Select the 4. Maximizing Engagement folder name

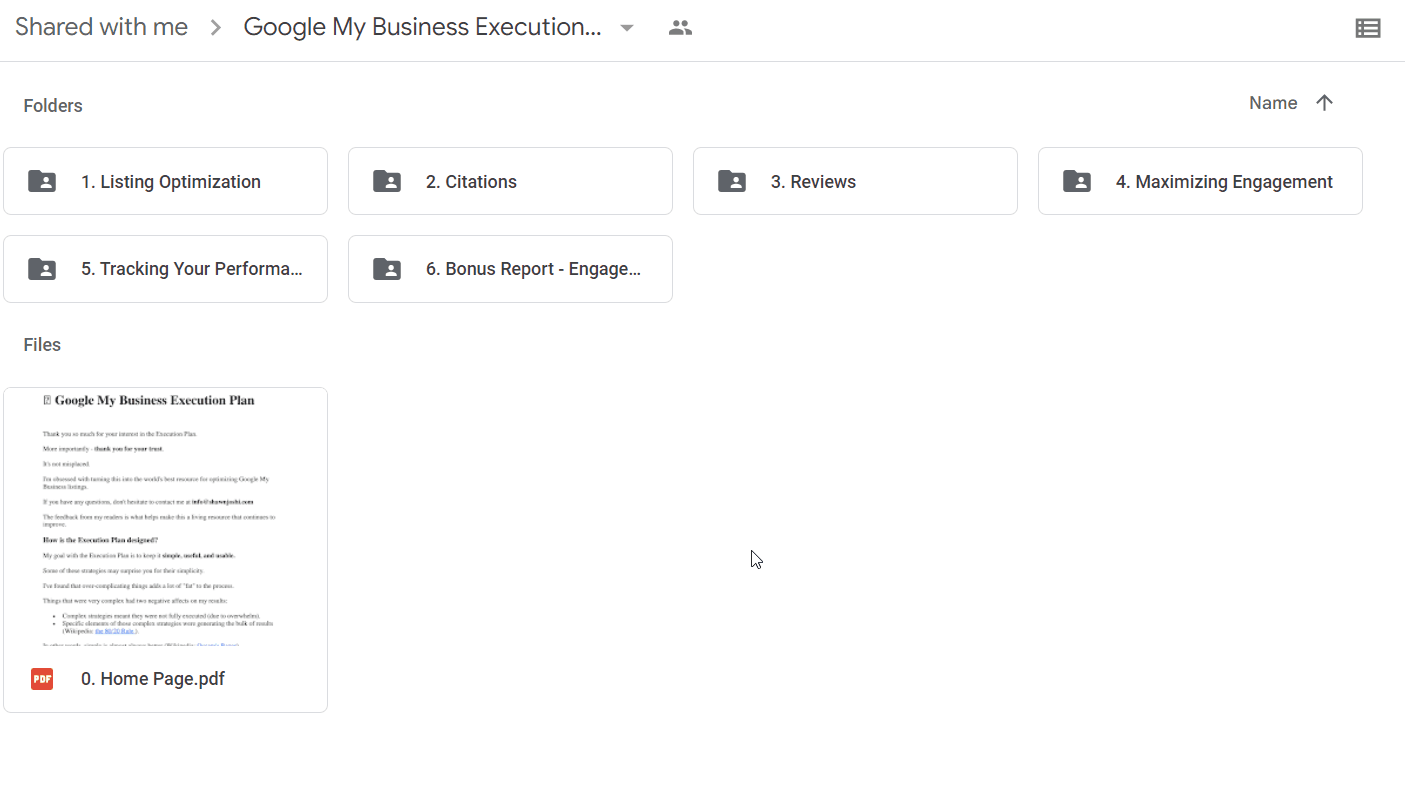click(x=1224, y=182)
